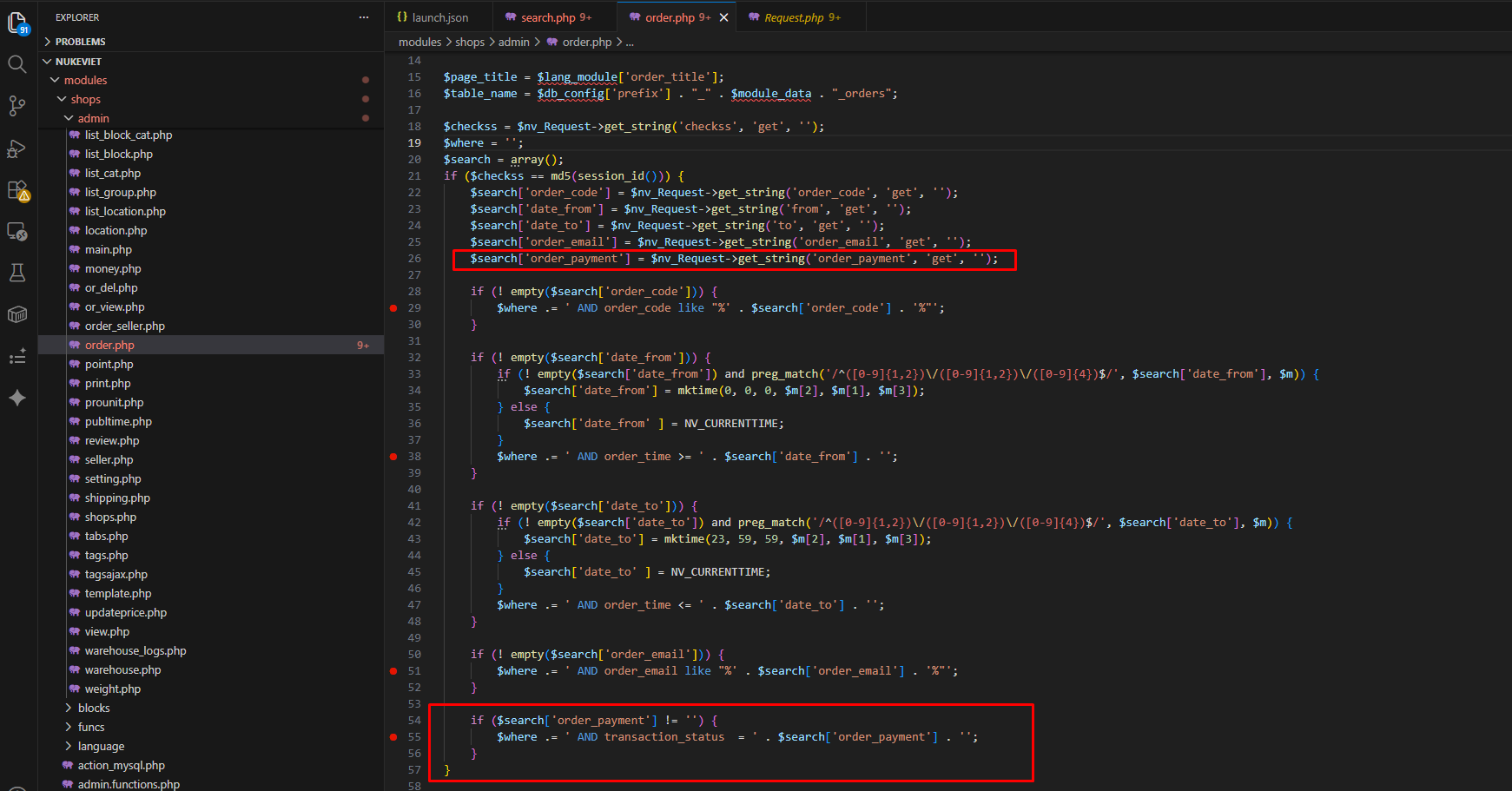The width and height of the screenshot is (1512, 791).
Task: Open money.php file
Action: click(113, 269)
